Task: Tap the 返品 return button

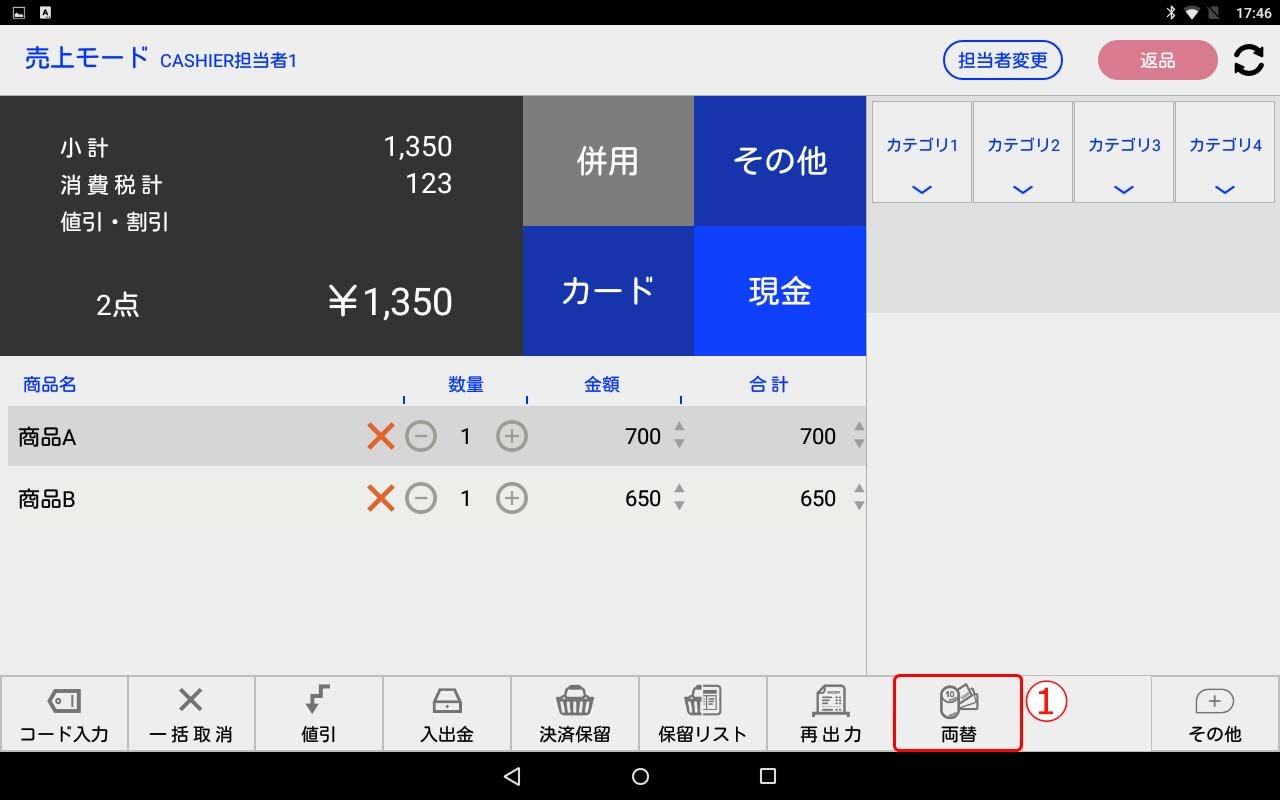Action: 1158,60
